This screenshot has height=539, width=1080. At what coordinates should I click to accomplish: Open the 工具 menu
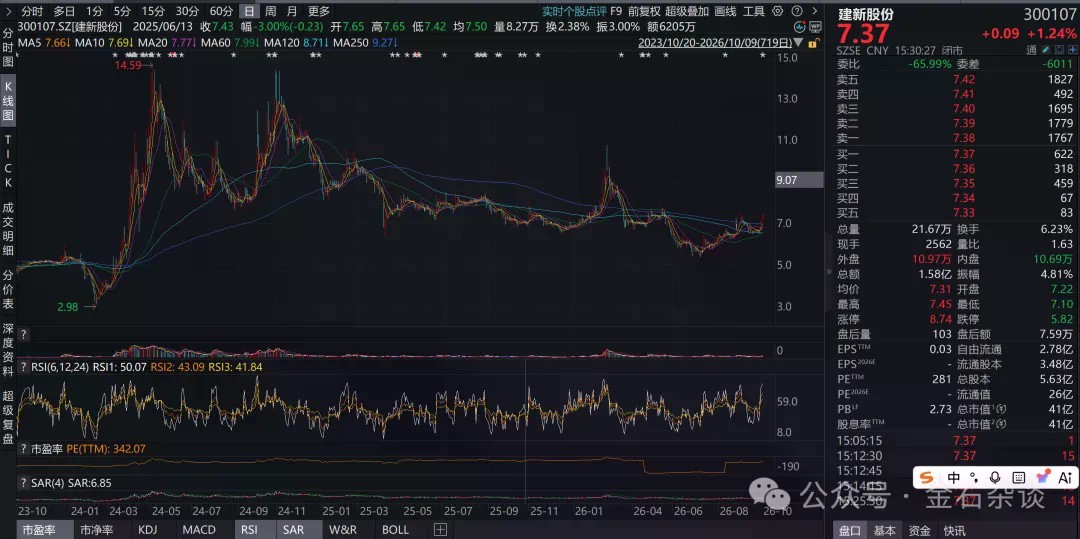754,11
